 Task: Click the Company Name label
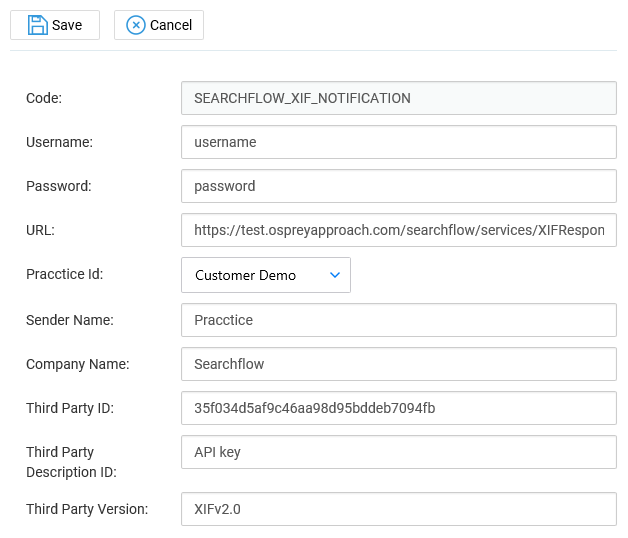tap(78, 365)
